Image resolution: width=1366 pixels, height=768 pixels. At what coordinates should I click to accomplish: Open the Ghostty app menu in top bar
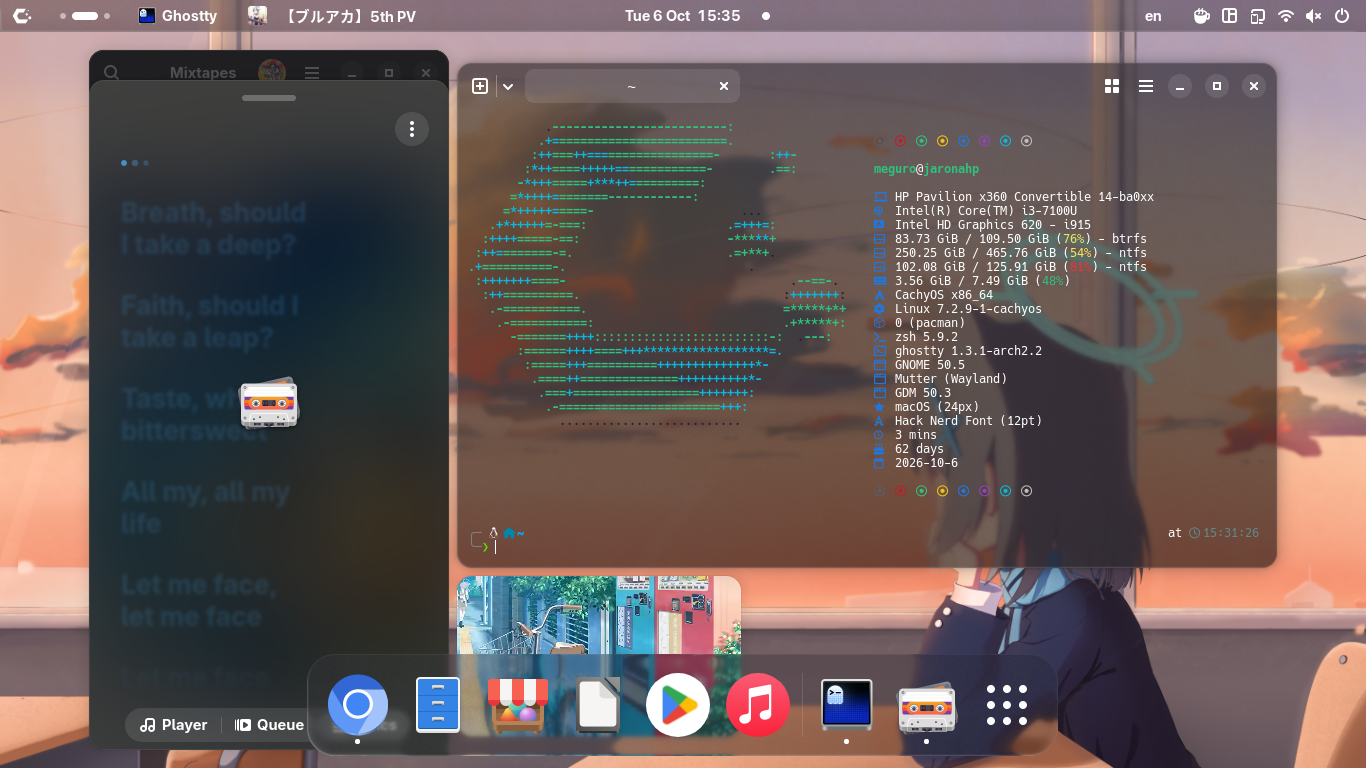point(178,16)
